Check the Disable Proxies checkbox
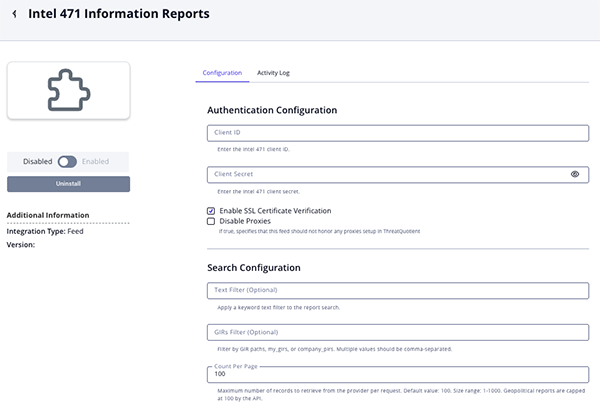This screenshot has height=410, width=600. [x=211, y=221]
